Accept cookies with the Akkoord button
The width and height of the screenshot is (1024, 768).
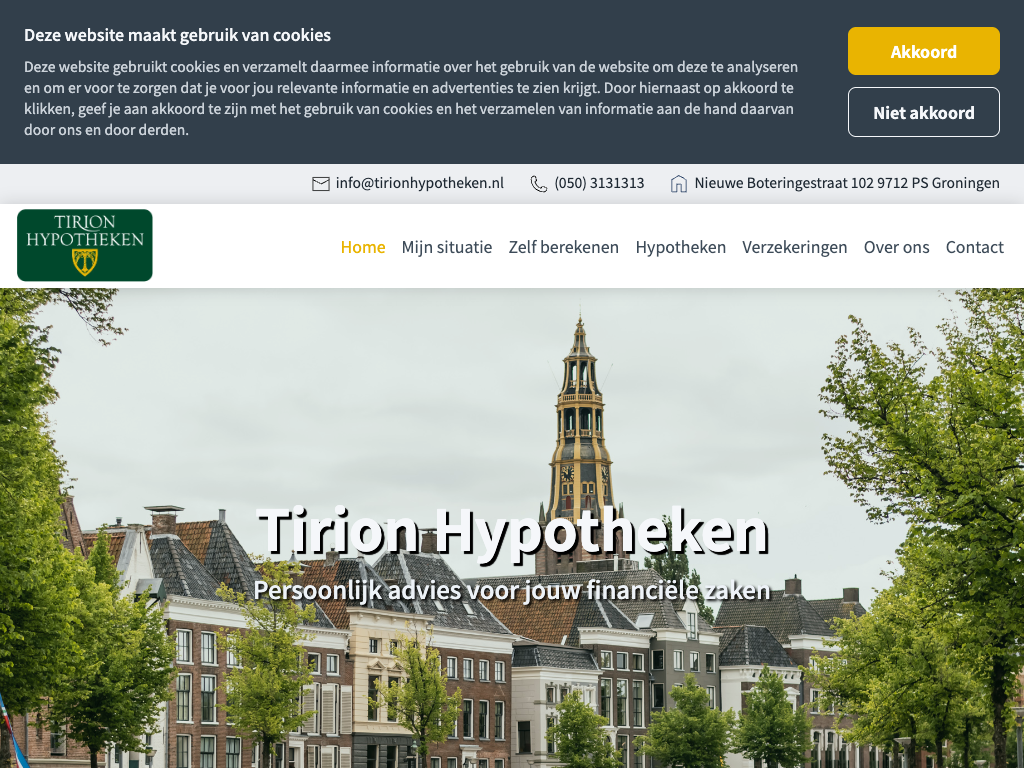click(923, 51)
